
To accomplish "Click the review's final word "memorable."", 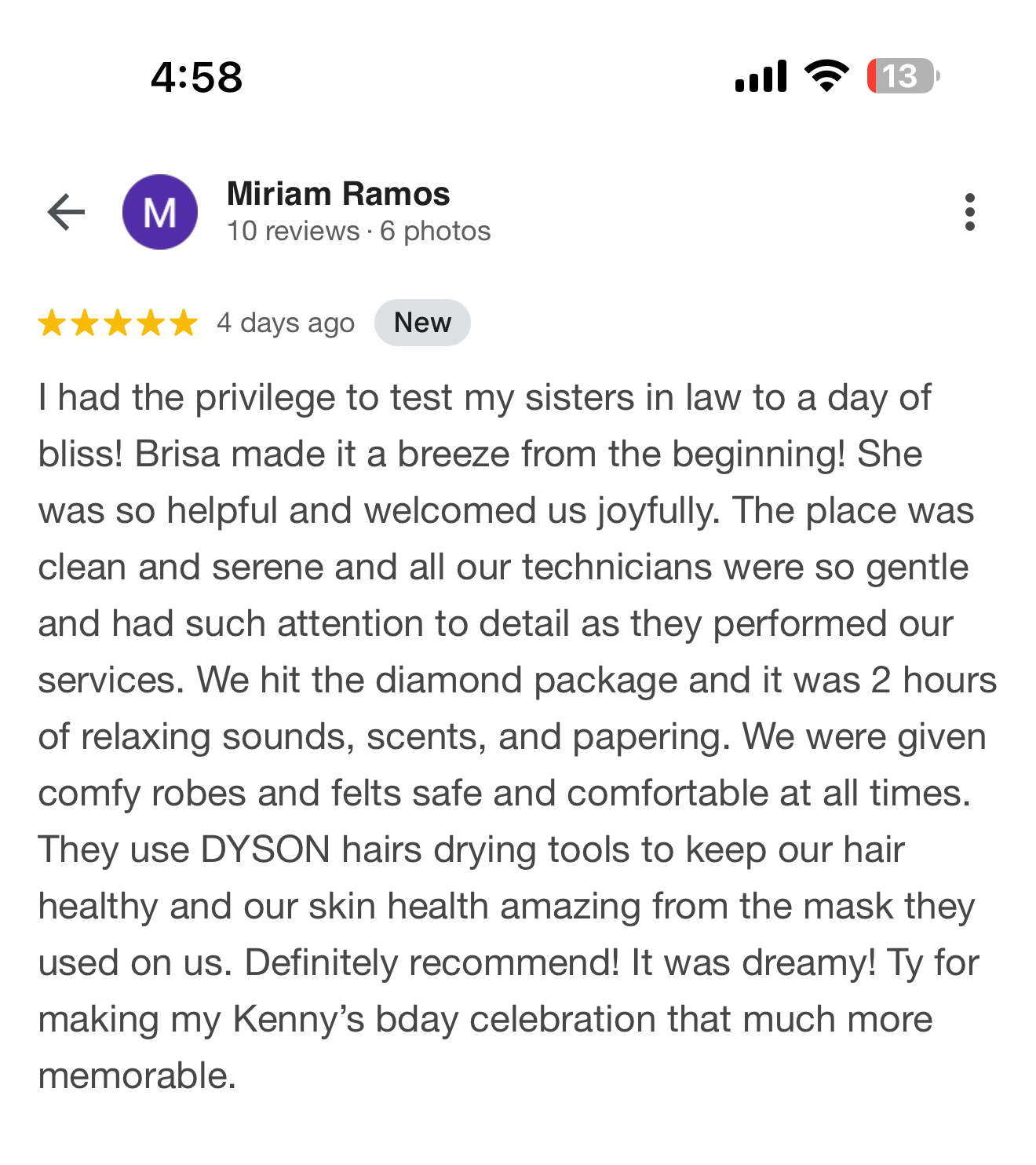I will click(137, 1076).
